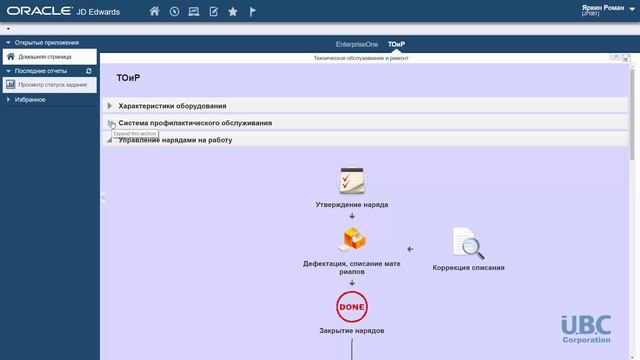Open Домашняя страница in sidebar

point(49,57)
